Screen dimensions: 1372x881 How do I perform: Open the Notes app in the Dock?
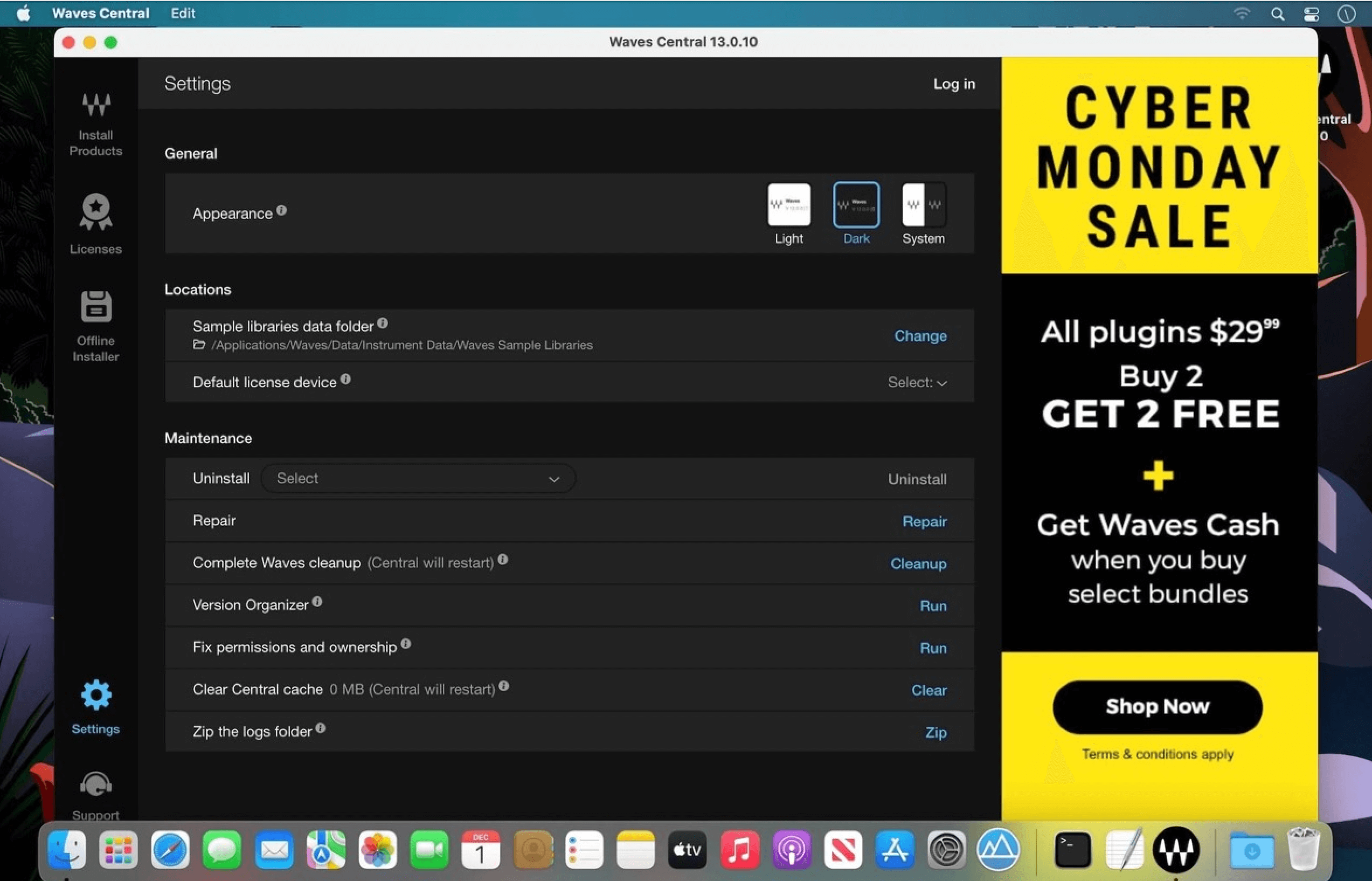(636, 850)
